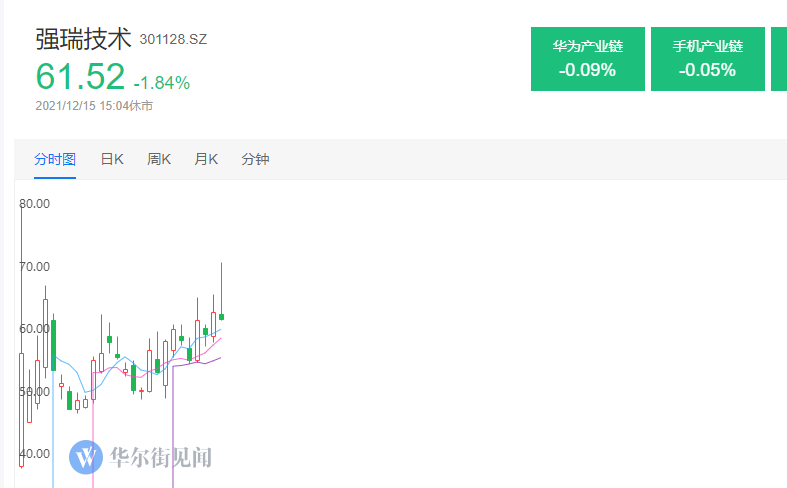Click the 华尔街见闻 watermark text
This screenshot has height=488, width=787.
161,457
